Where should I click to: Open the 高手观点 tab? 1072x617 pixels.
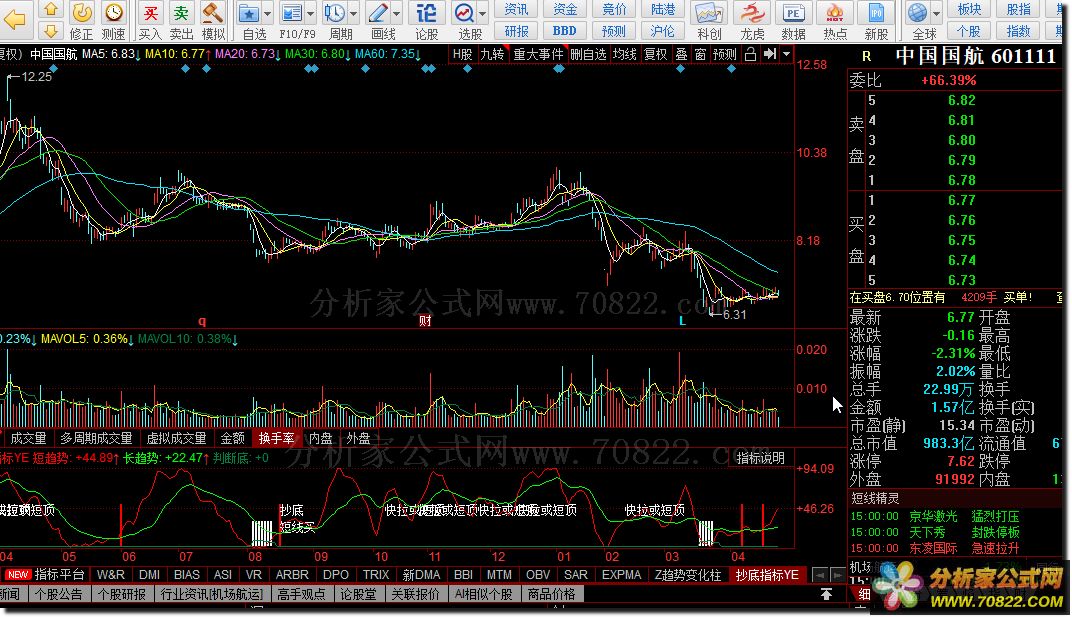coord(301,594)
